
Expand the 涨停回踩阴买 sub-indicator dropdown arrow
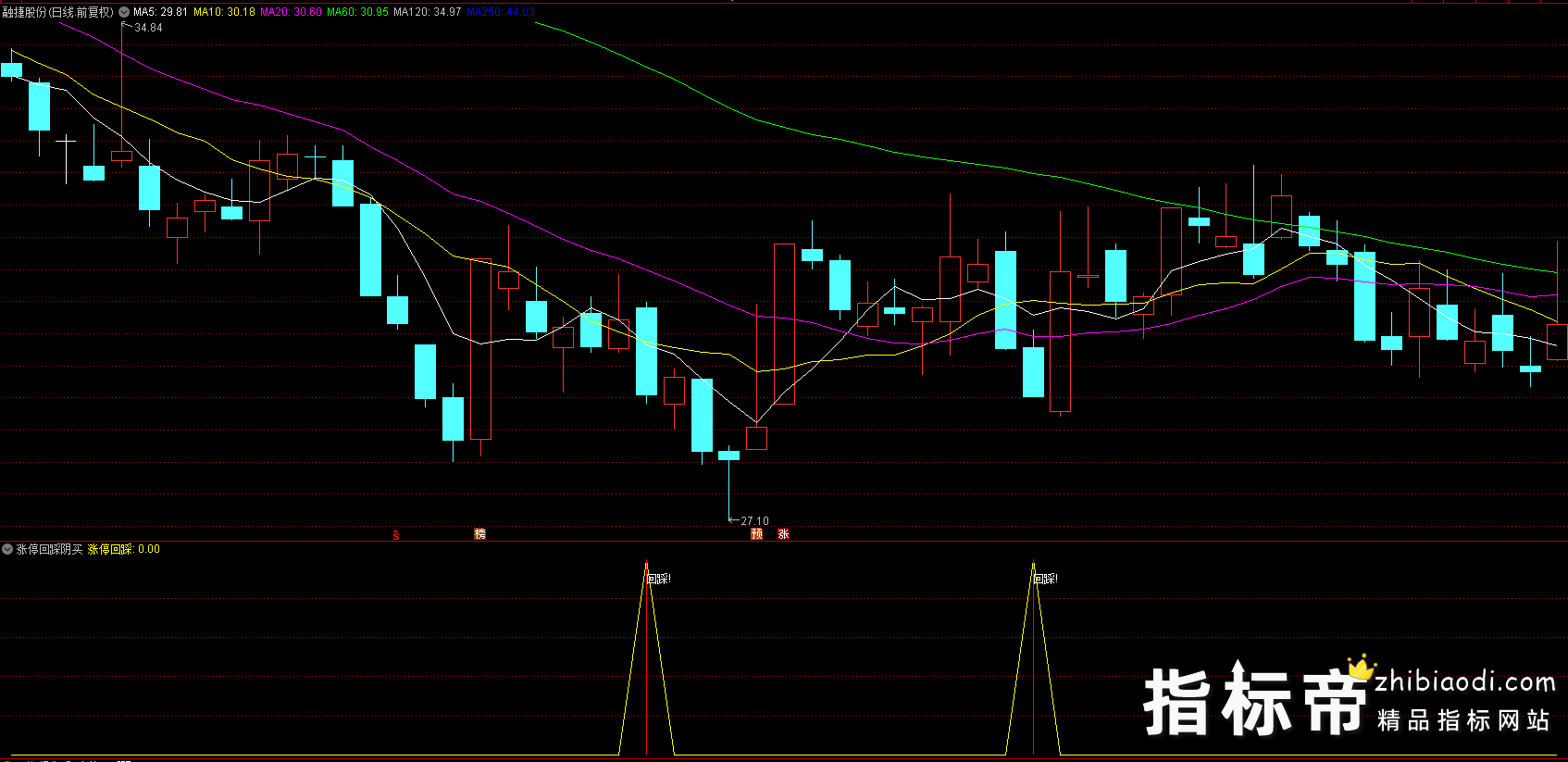click(x=7, y=549)
